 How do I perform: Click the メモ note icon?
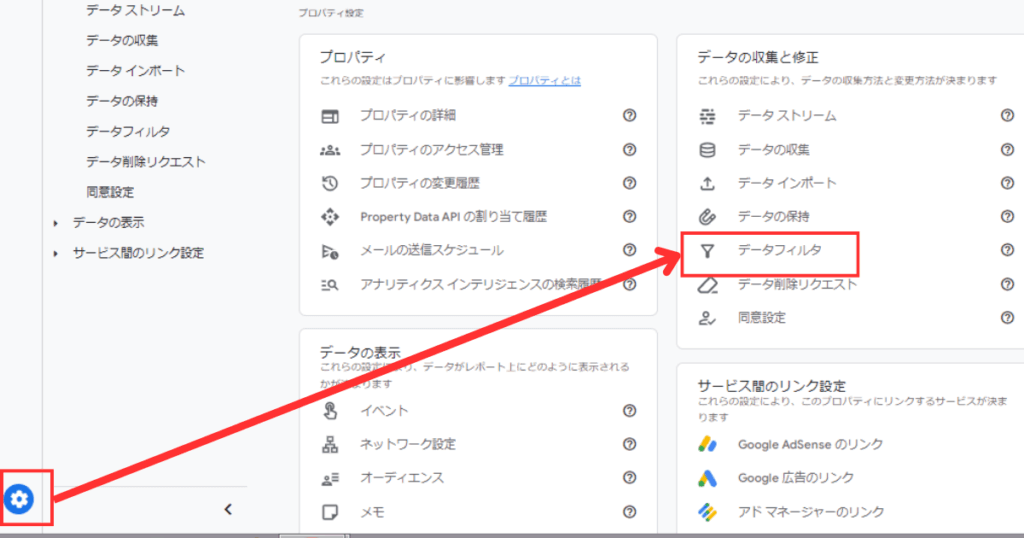coord(330,512)
